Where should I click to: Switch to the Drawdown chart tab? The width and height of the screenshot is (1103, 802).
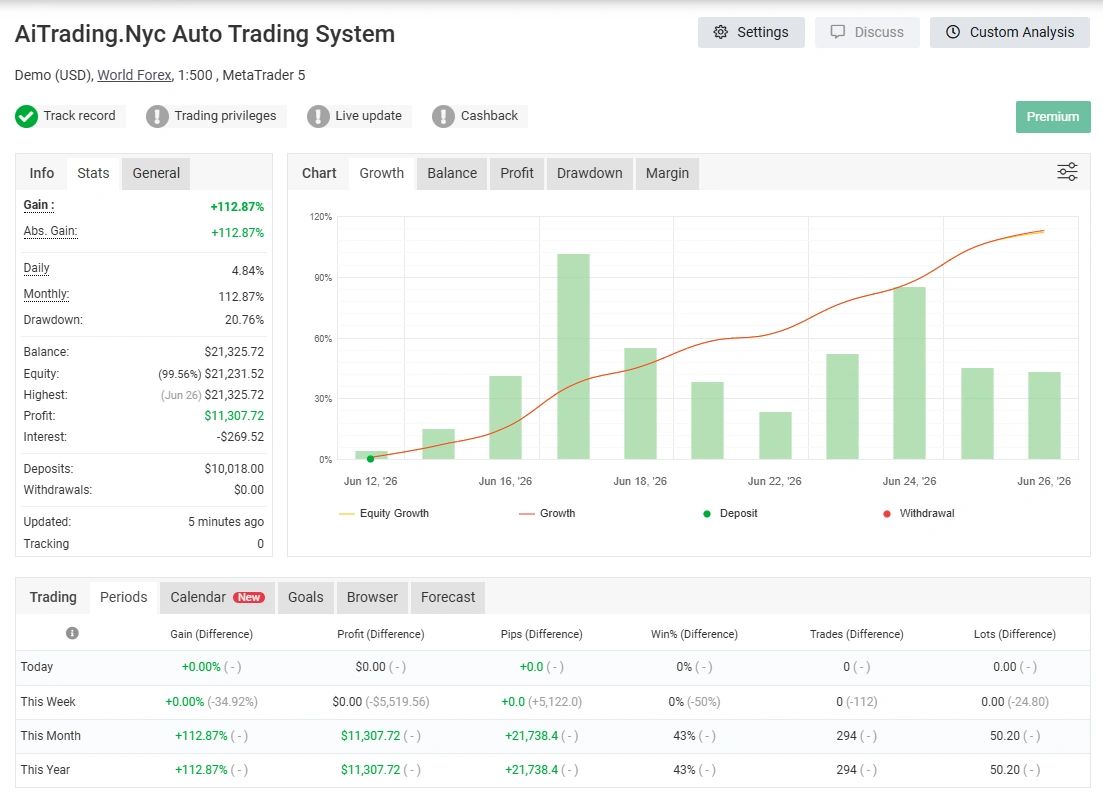[589, 174]
